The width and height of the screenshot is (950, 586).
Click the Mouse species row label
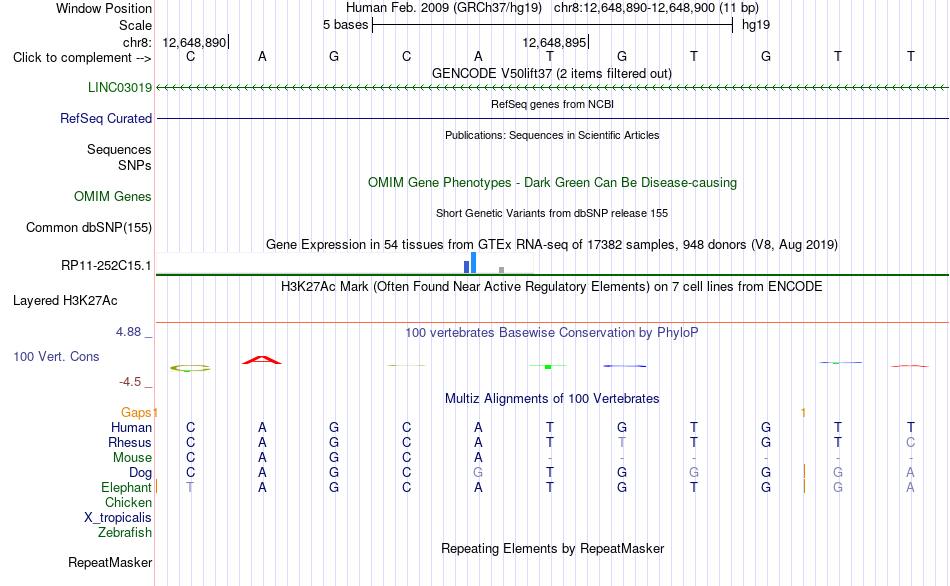[132, 458]
